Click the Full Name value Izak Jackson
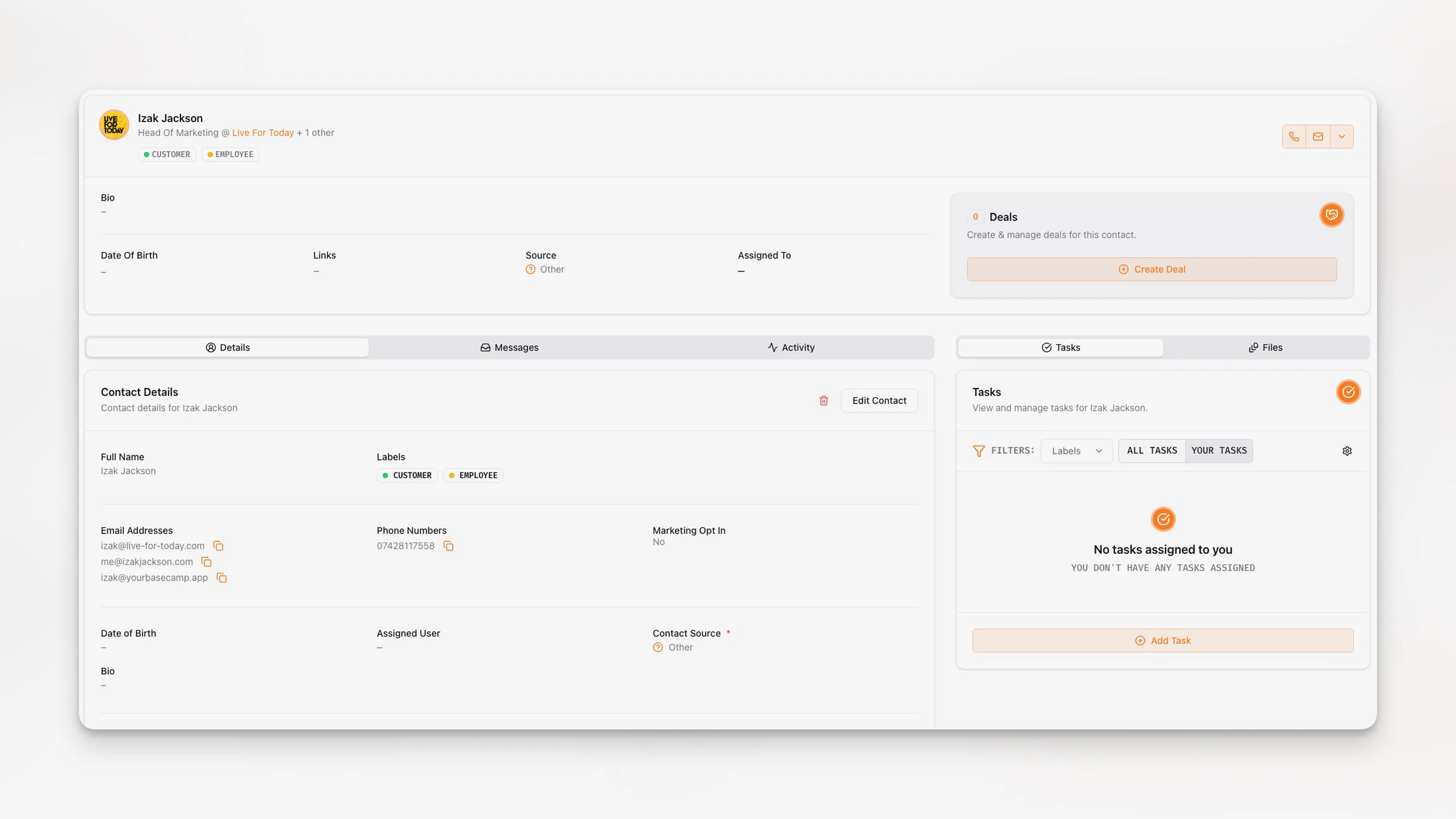This screenshot has height=819, width=1456. point(128,471)
